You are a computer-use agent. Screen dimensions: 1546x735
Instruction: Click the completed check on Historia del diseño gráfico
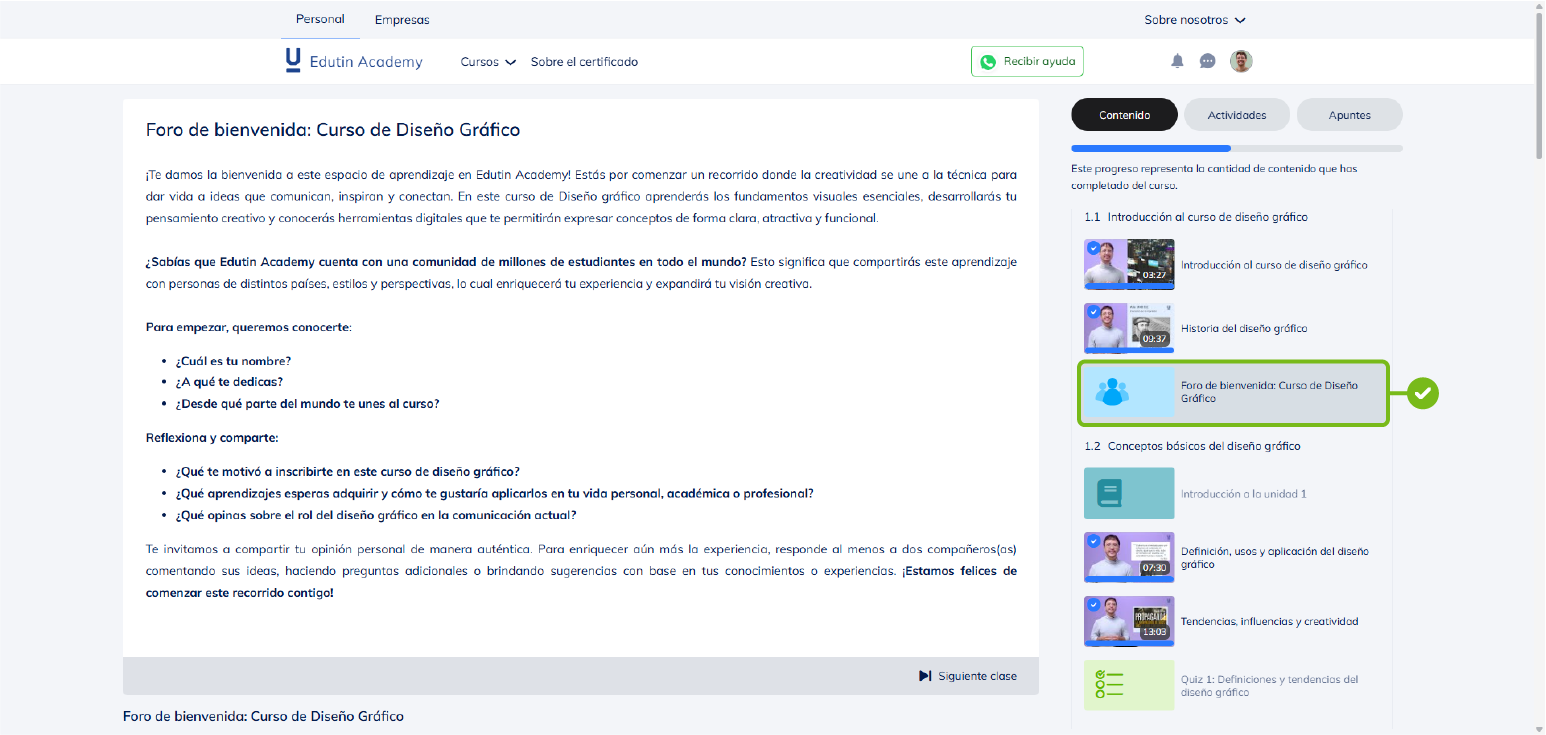pyautogui.click(x=1093, y=312)
